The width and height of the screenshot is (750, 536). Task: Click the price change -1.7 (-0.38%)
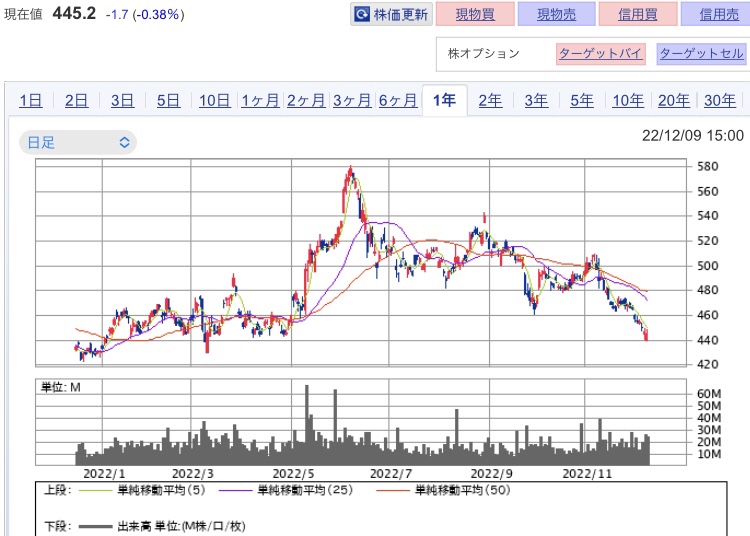point(145,14)
